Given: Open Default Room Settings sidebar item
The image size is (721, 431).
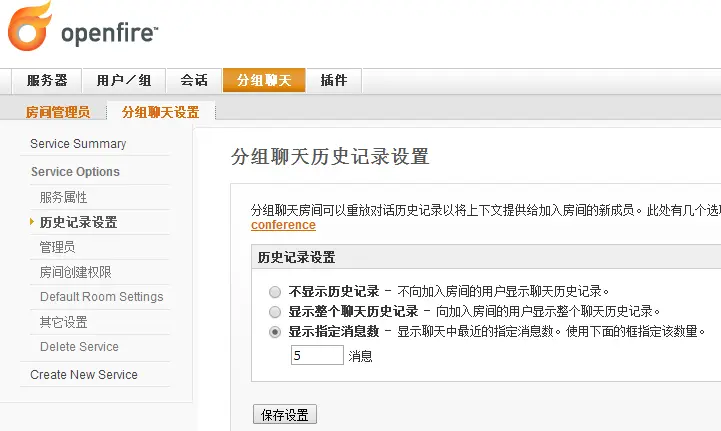Looking at the screenshot, I should (x=102, y=297).
